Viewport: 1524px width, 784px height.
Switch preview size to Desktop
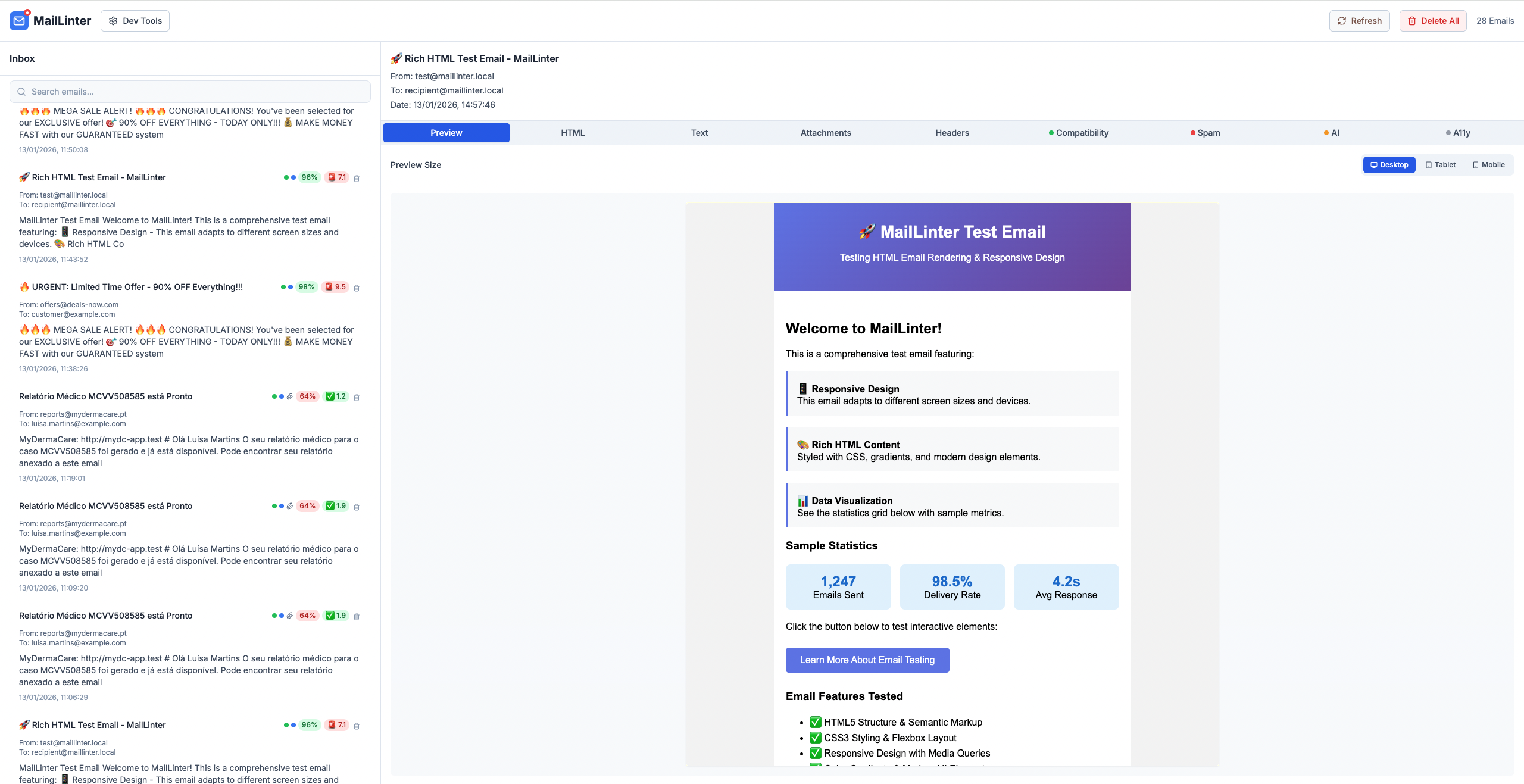click(1389, 165)
